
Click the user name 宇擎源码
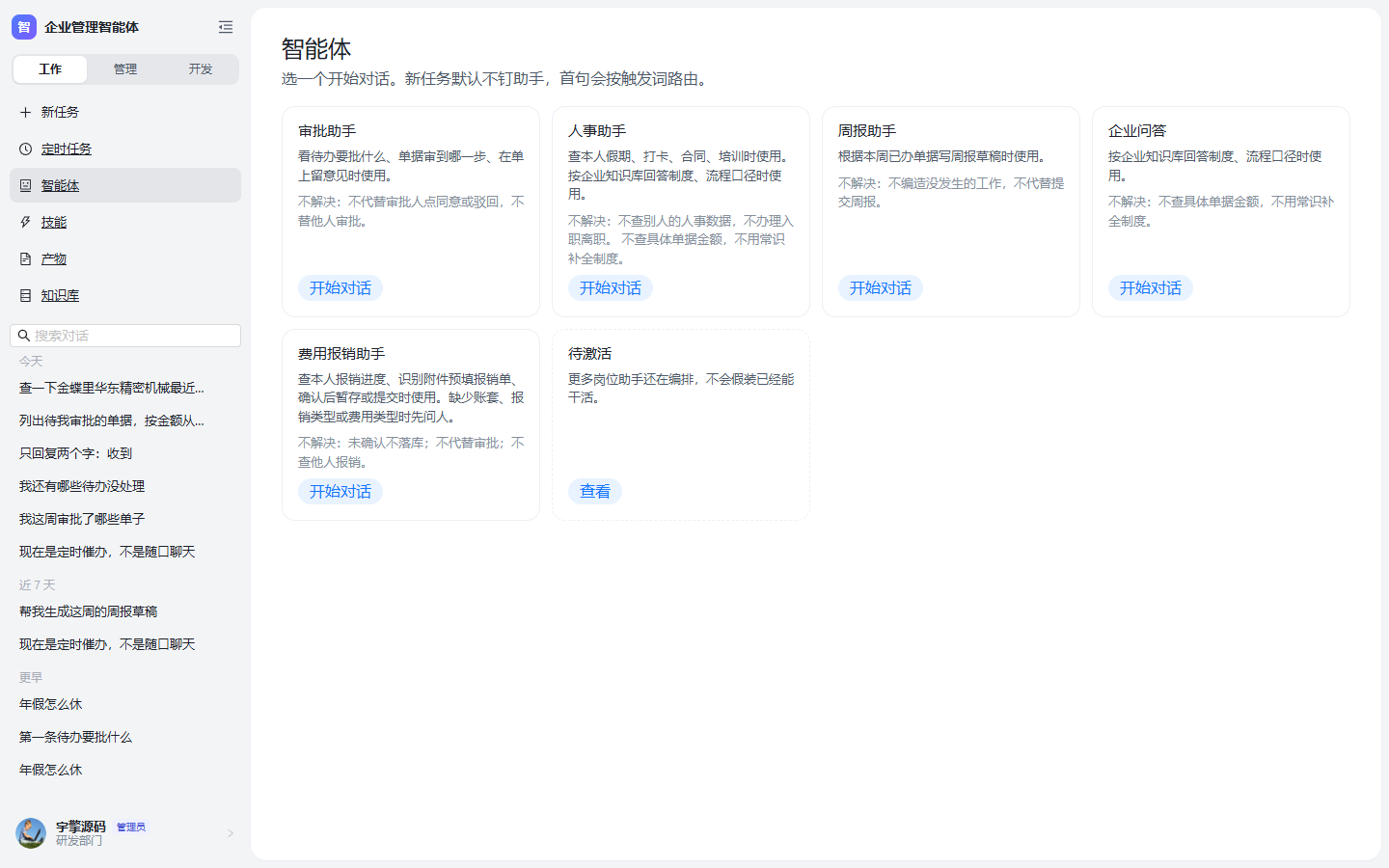pyautogui.click(x=81, y=827)
